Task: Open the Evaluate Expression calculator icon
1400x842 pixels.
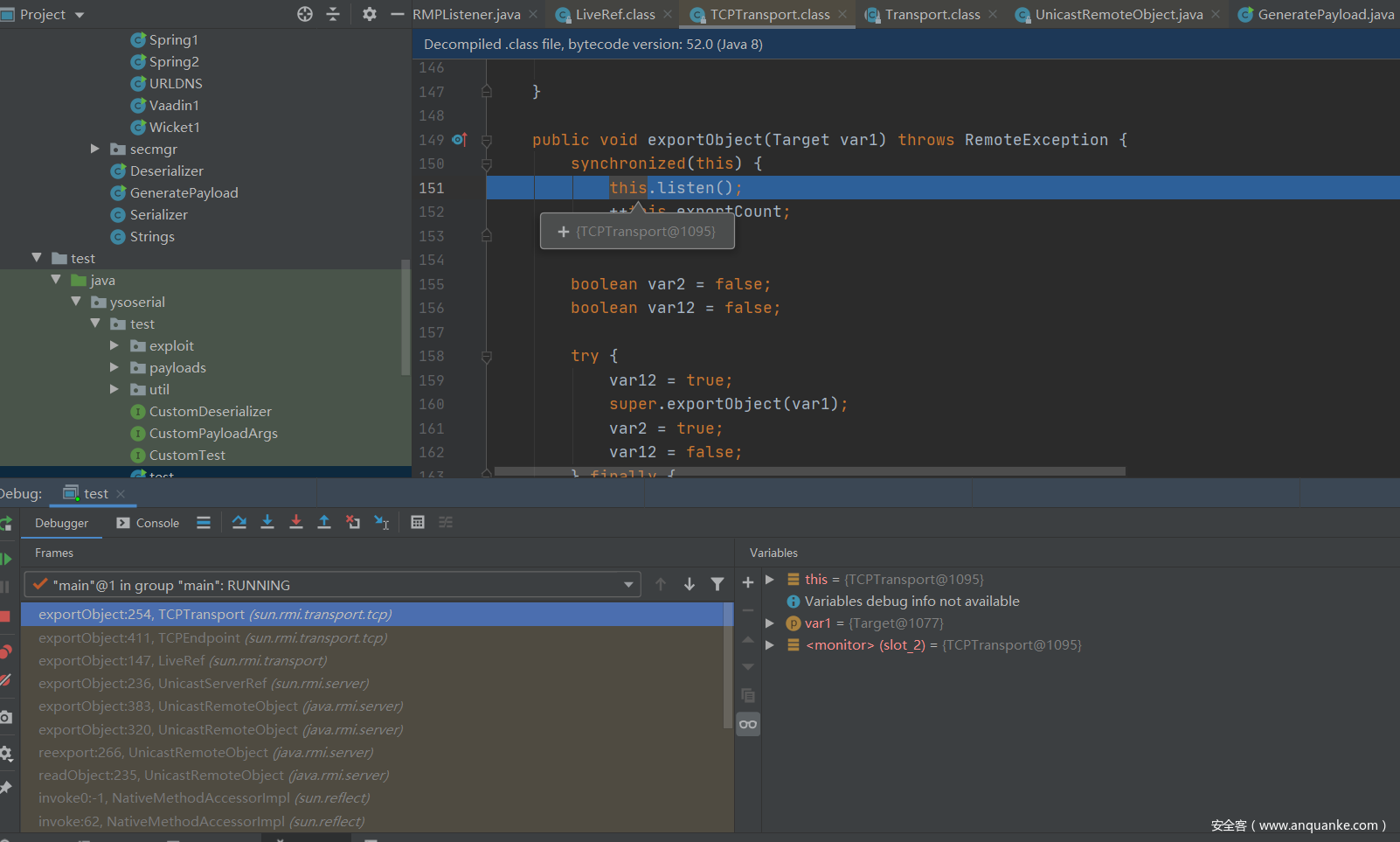Action: (418, 522)
